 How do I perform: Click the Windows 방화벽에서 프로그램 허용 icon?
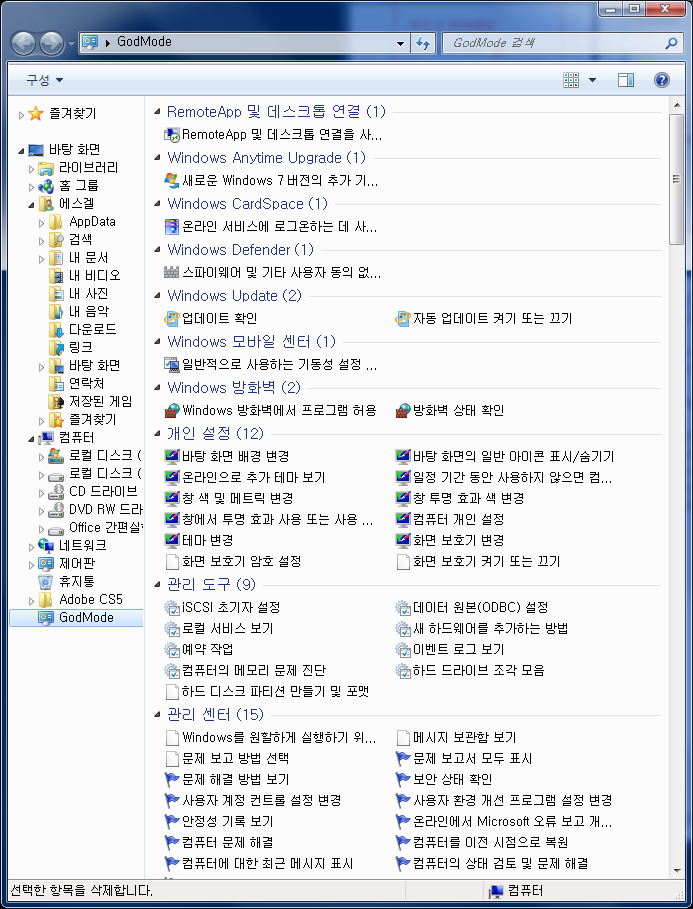coord(172,410)
